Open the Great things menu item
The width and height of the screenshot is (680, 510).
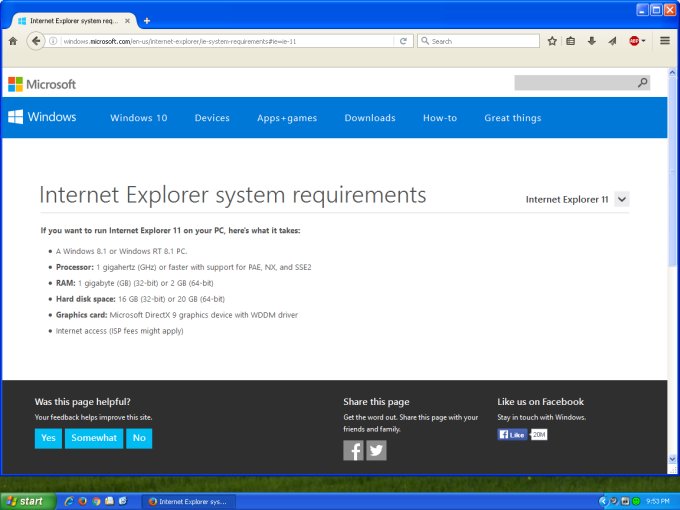[513, 118]
